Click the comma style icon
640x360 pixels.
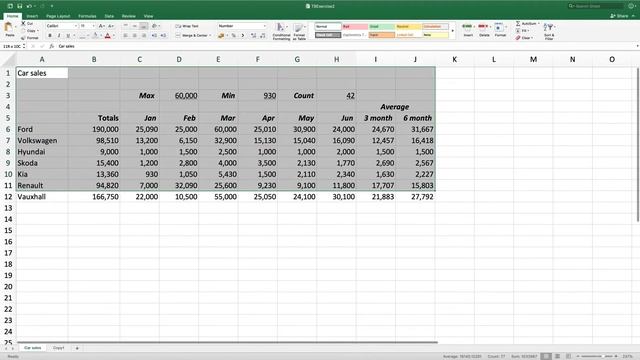pyautogui.click(x=243, y=36)
